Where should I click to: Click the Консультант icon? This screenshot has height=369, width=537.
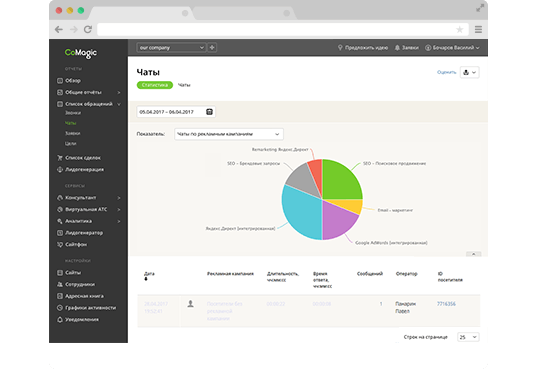click(x=60, y=198)
